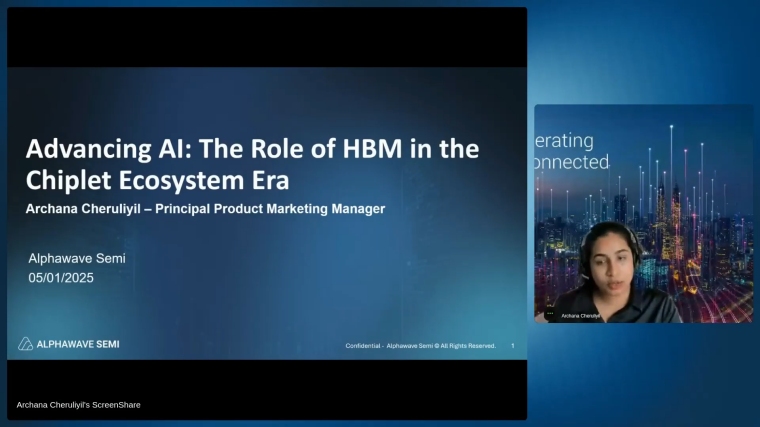Screen dimensions: 760x427
Task: Click the date 05/01/2025 on the slide
Action: click(x=61, y=278)
